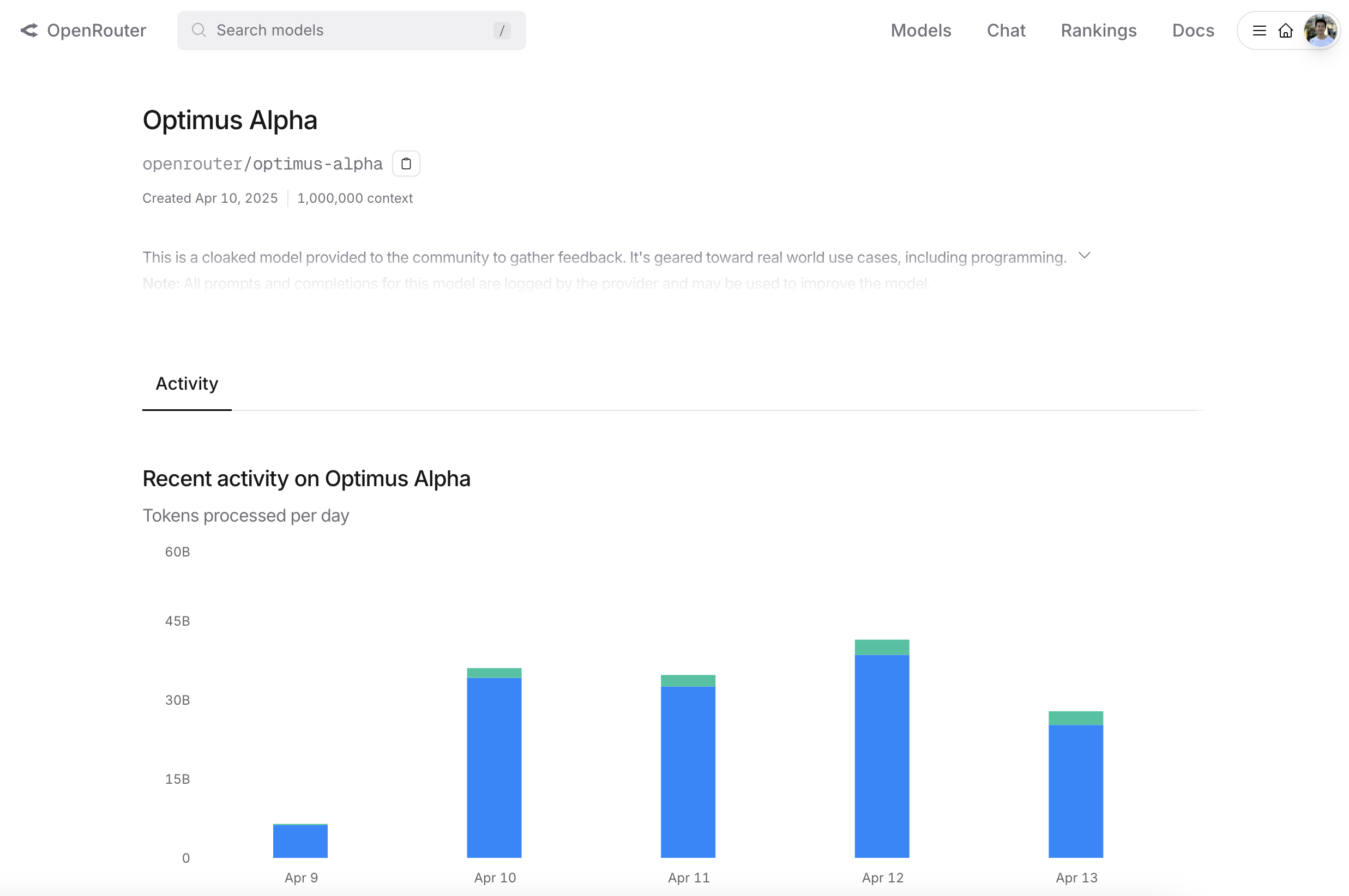Open the user profile avatar
The height and width of the screenshot is (896, 1349).
tap(1320, 31)
